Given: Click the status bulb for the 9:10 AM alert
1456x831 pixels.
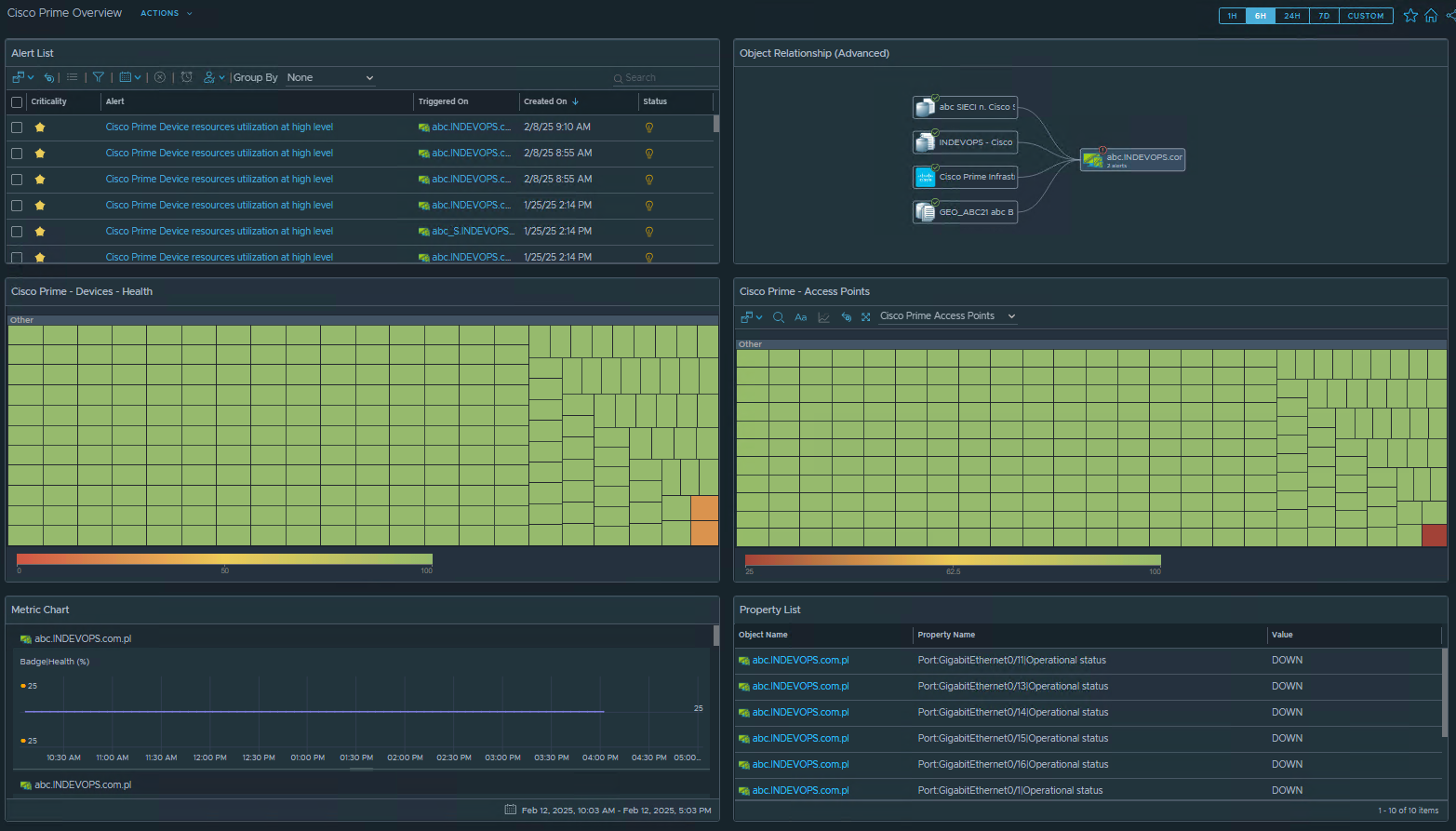Looking at the screenshot, I should [x=649, y=127].
